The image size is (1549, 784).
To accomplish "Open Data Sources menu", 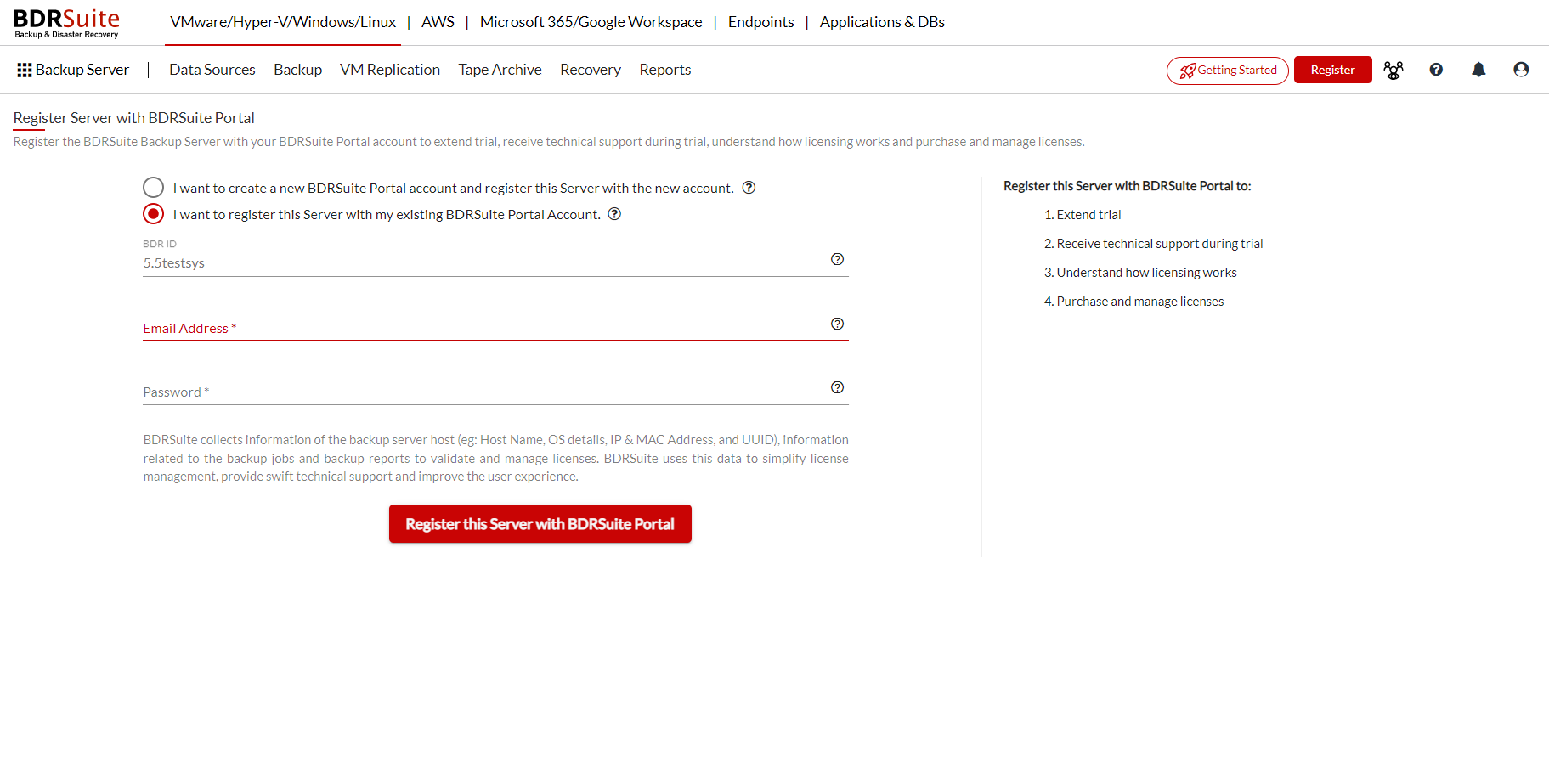I will [212, 70].
